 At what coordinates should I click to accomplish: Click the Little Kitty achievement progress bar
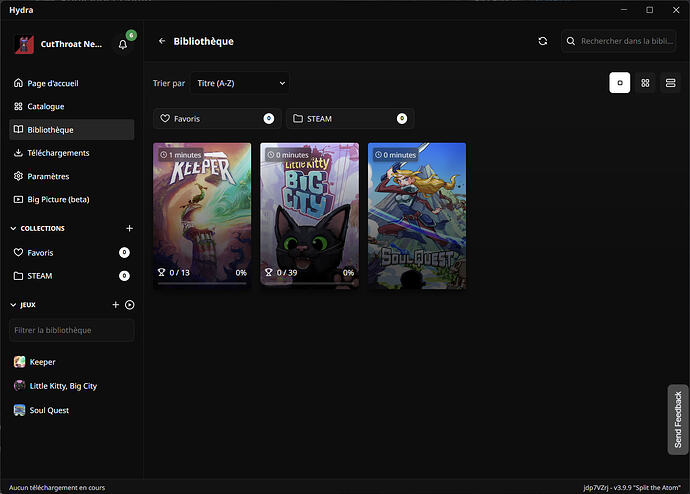(309, 283)
